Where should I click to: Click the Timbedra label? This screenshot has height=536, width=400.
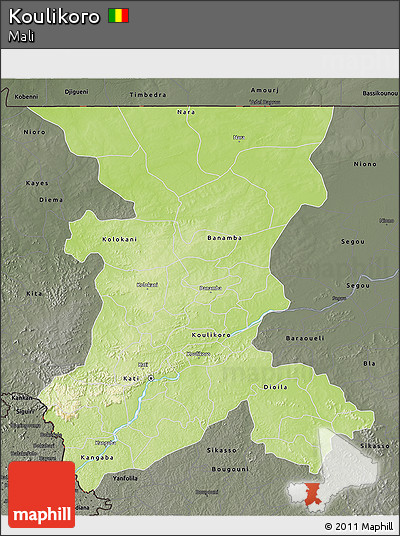[x=148, y=95]
